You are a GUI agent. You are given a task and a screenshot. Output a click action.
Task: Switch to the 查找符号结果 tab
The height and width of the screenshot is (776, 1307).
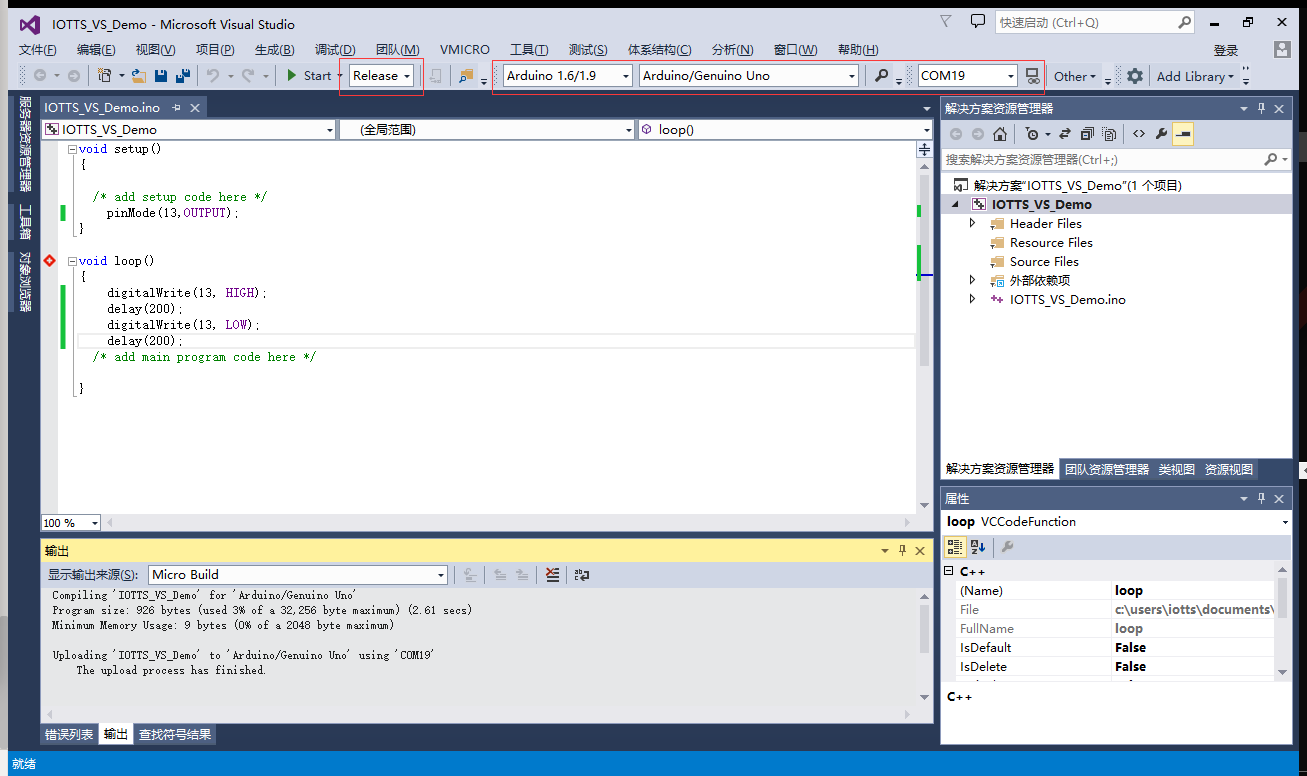tap(175, 734)
